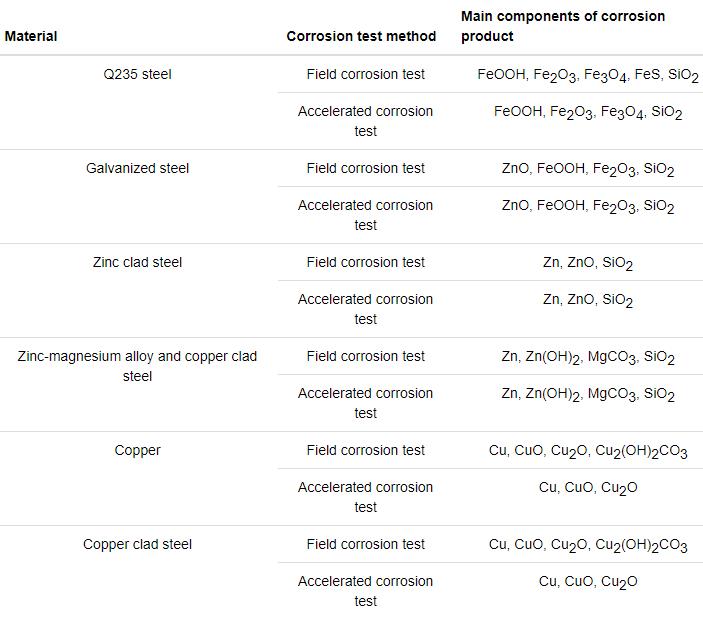703x618 pixels.
Task: Click the Copper row's "Accelerated corrosion test" cell
Action: tap(365, 497)
